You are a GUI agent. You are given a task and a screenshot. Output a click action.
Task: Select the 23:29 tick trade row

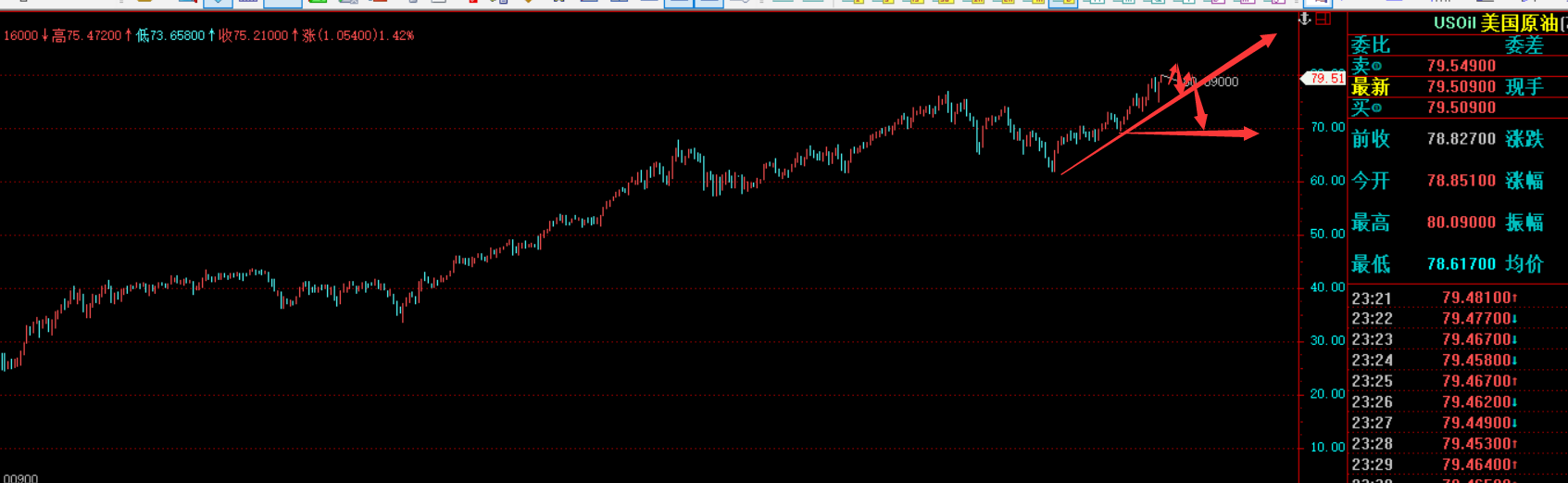1434,464
